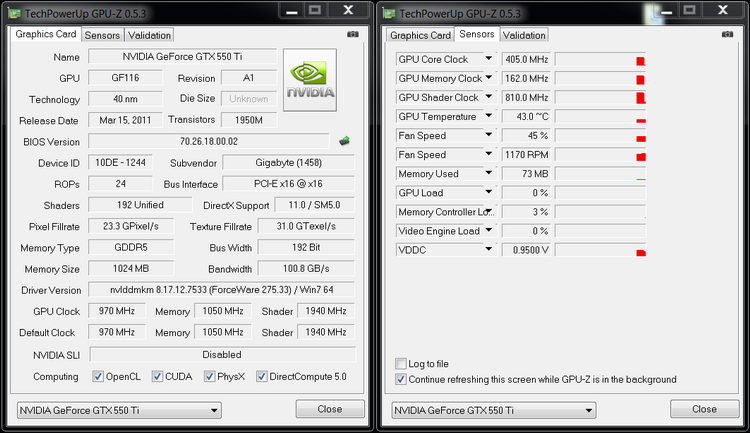Screen dimensions: 750x433
Task: Click the GDDR5 memory type field
Action: 131,247
